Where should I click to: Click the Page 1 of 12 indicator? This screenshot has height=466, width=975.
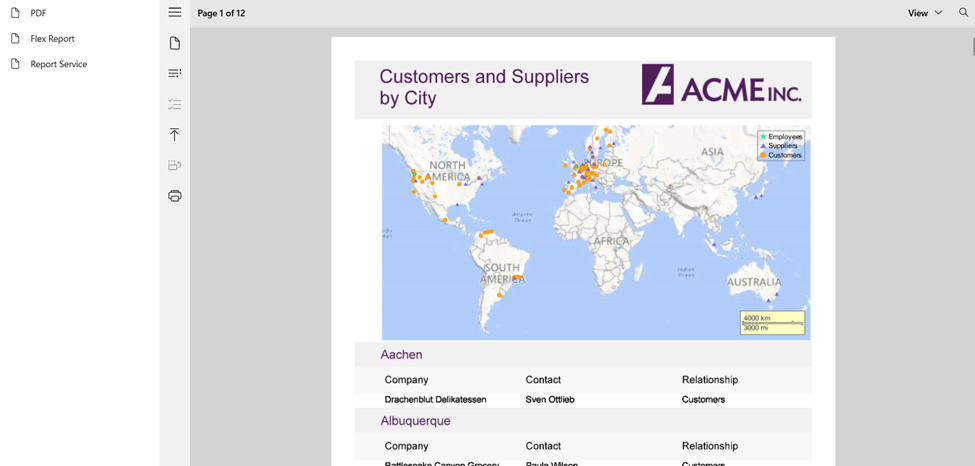[x=221, y=13]
